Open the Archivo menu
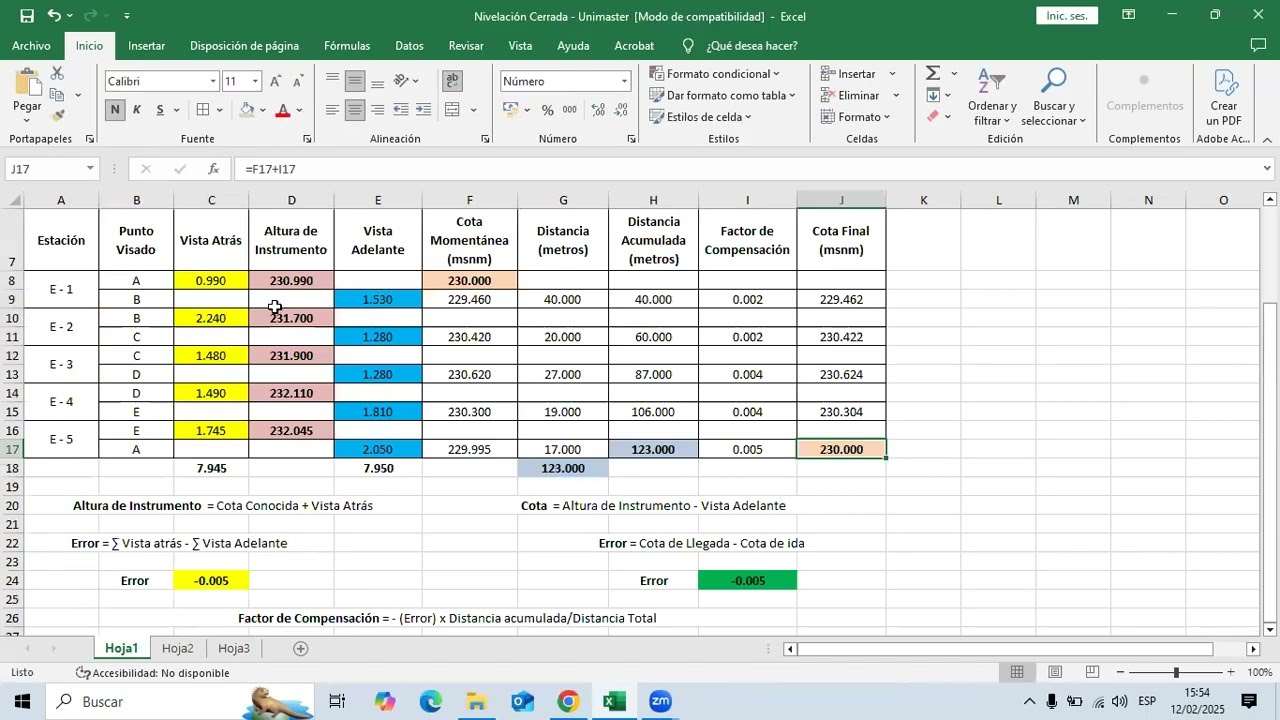 [31, 46]
